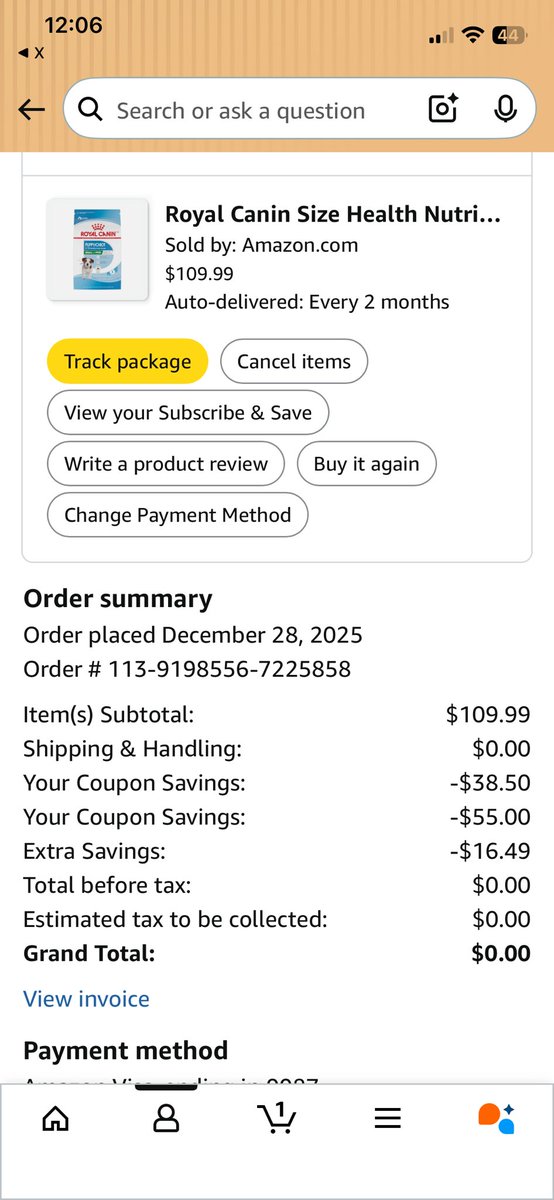Tap the back arrow icon
This screenshot has height=1200, width=554.
32,110
